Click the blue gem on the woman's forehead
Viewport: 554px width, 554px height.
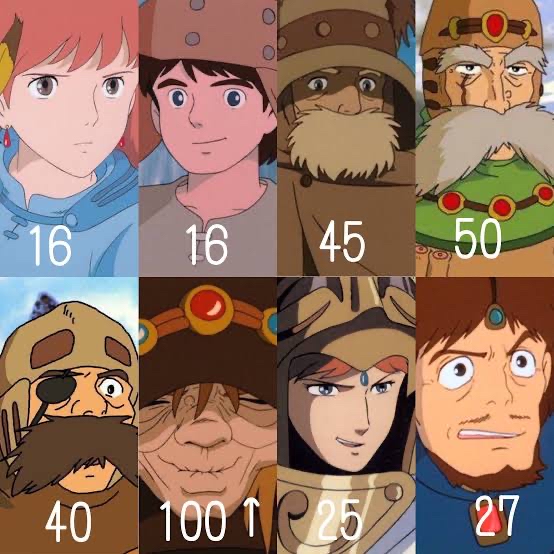click(364, 379)
